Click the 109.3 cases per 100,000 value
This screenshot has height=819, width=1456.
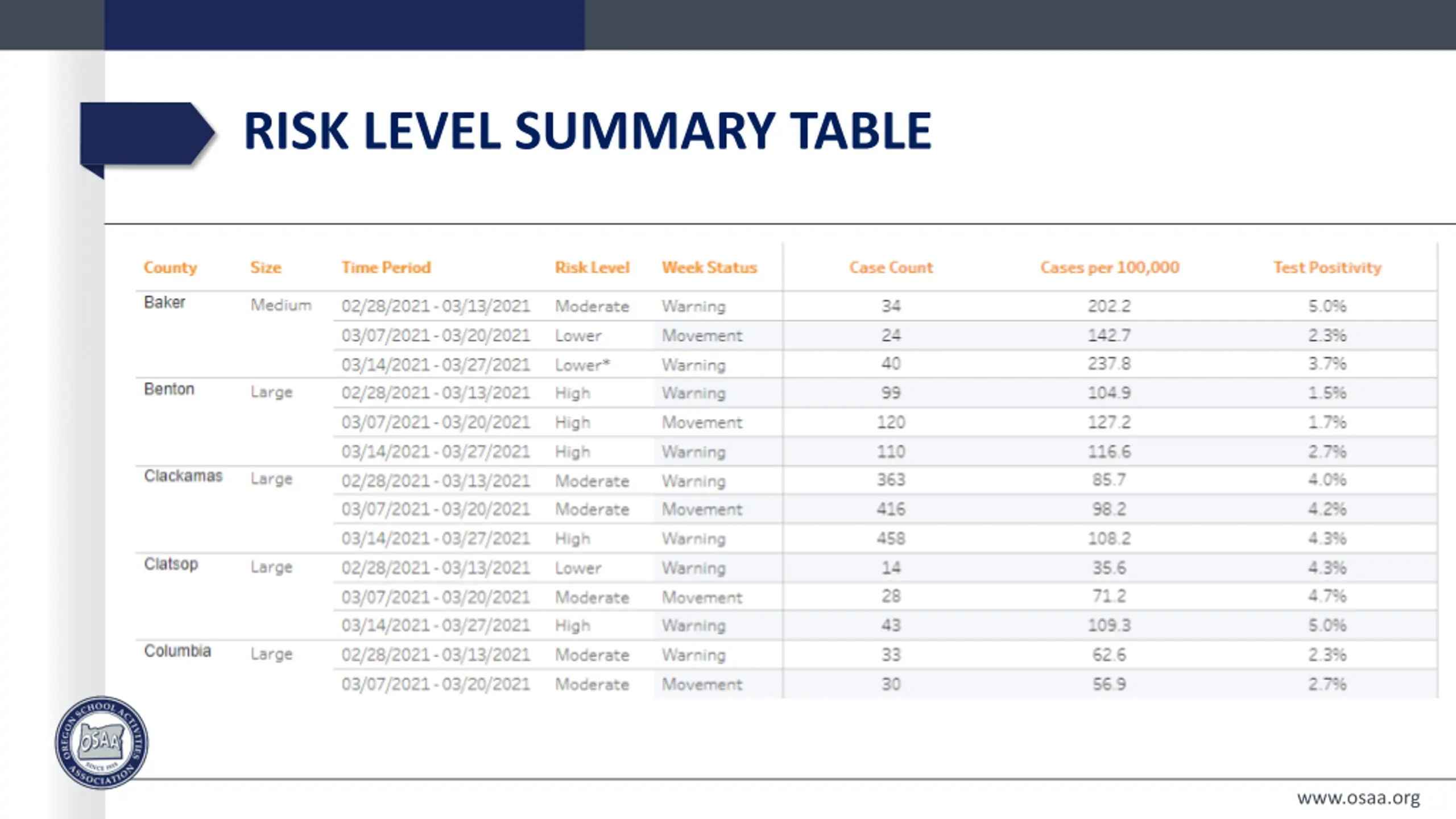pos(1109,626)
